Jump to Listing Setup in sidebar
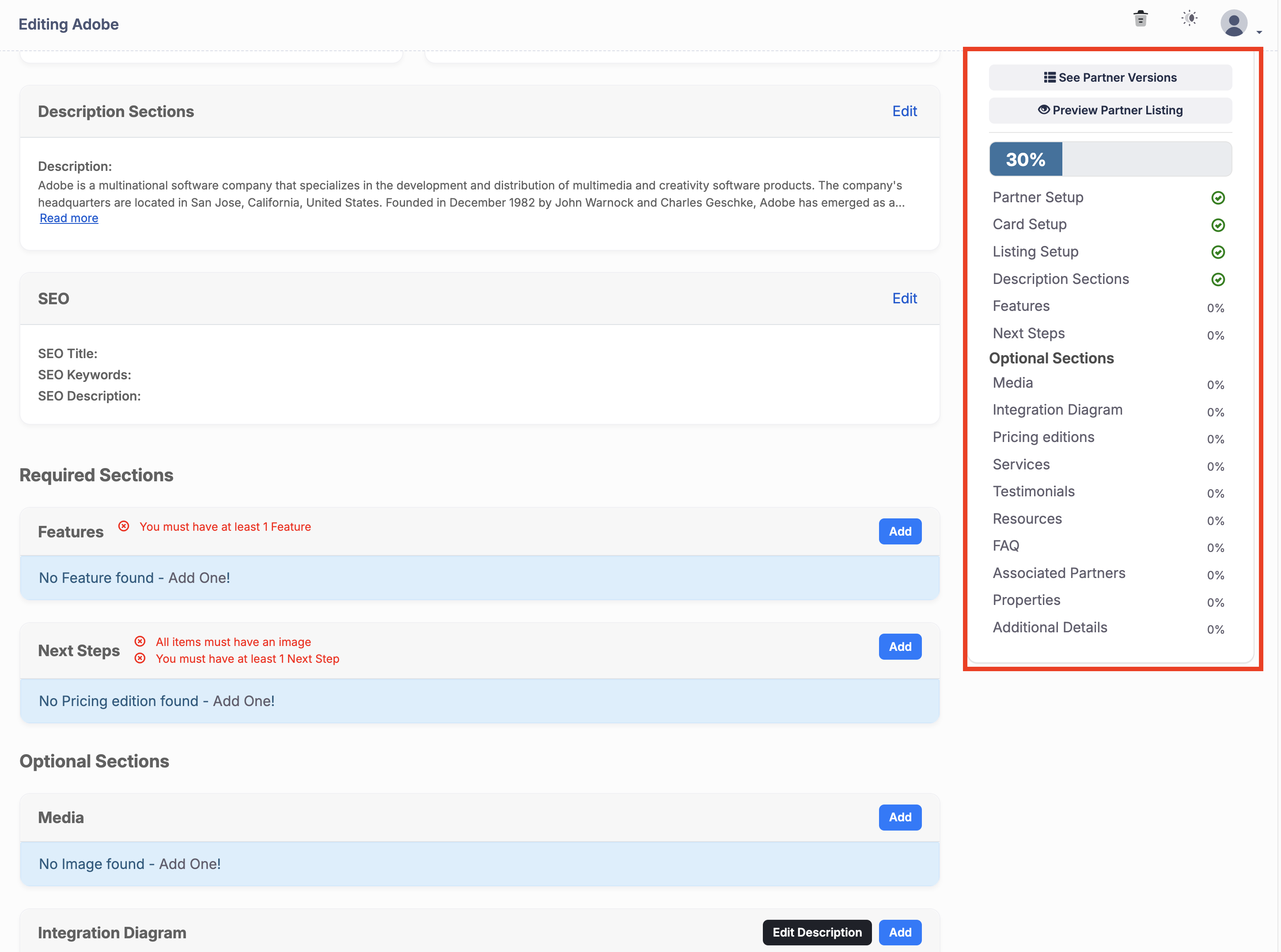 [x=1035, y=252]
